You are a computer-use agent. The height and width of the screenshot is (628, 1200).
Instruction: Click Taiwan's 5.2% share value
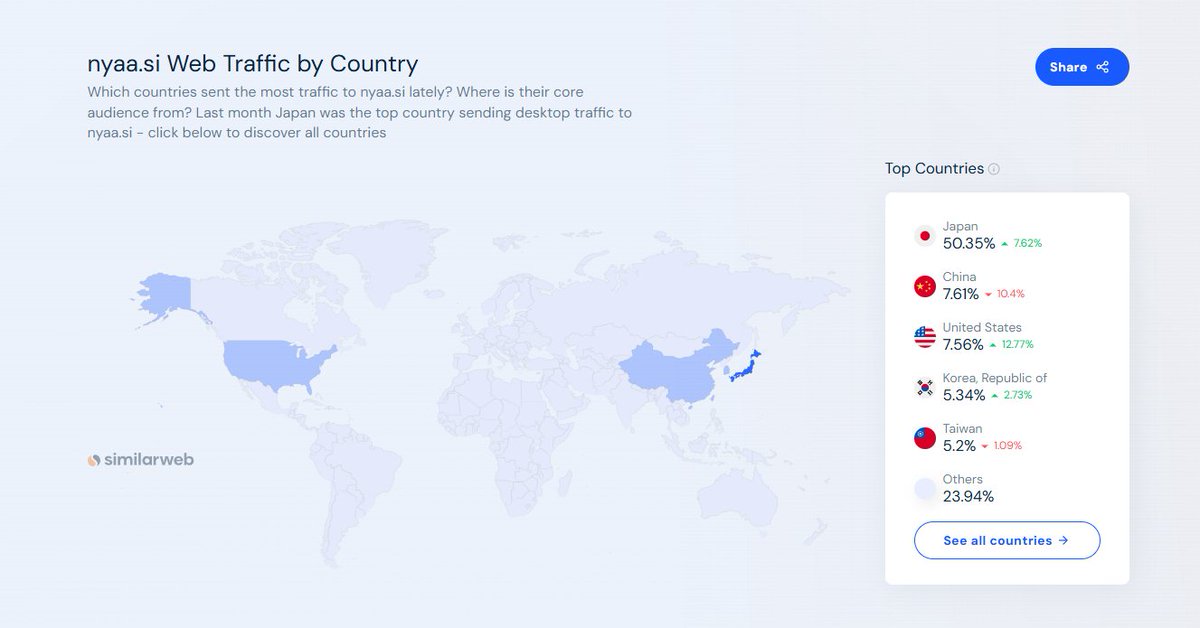[x=959, y=445]
